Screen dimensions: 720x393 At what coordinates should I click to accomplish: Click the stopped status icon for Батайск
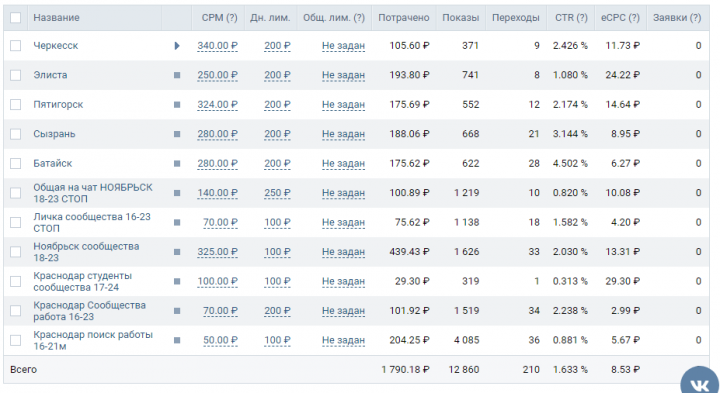point(177,163)
